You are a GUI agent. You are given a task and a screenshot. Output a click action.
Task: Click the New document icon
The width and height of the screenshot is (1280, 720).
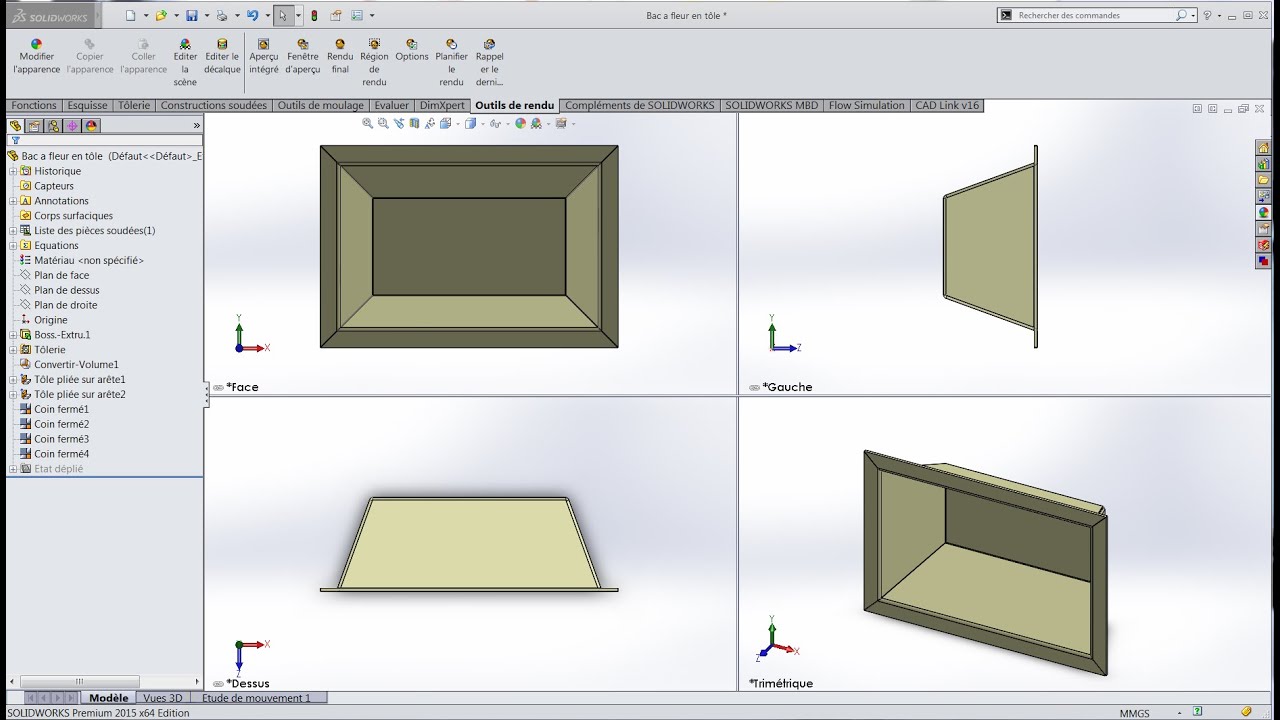(131, 15)
